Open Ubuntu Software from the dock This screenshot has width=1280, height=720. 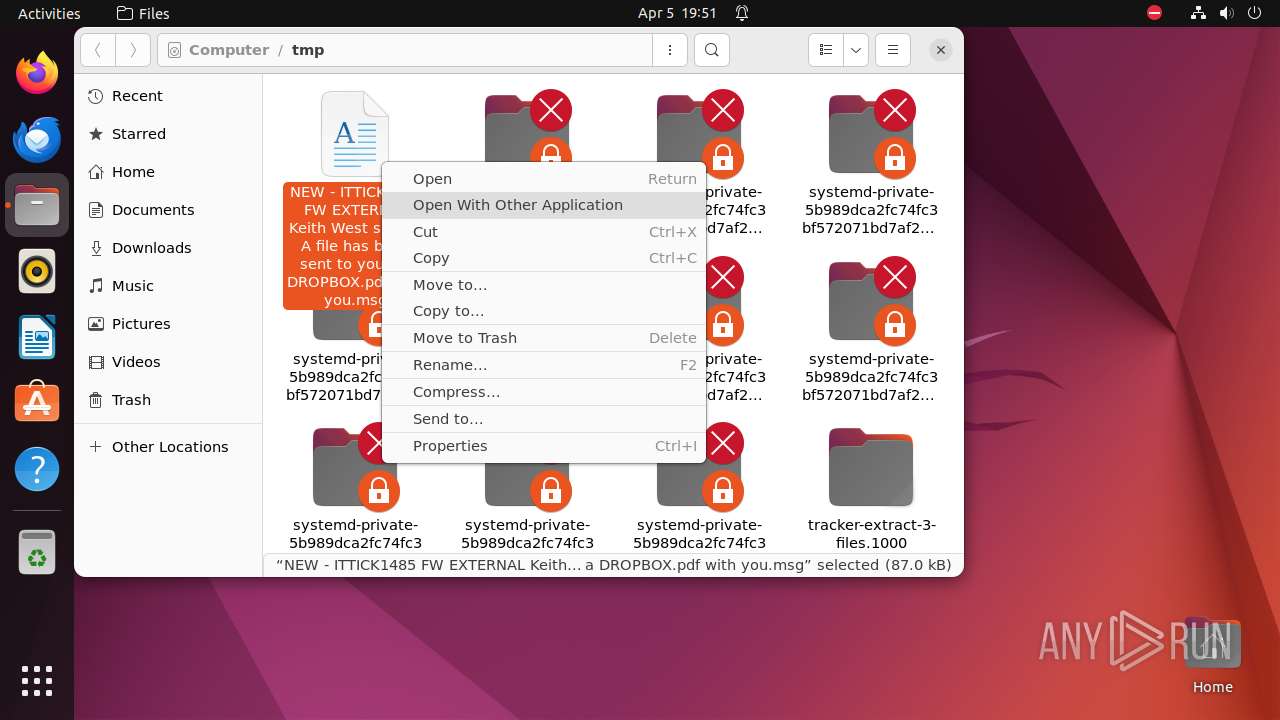37,403
